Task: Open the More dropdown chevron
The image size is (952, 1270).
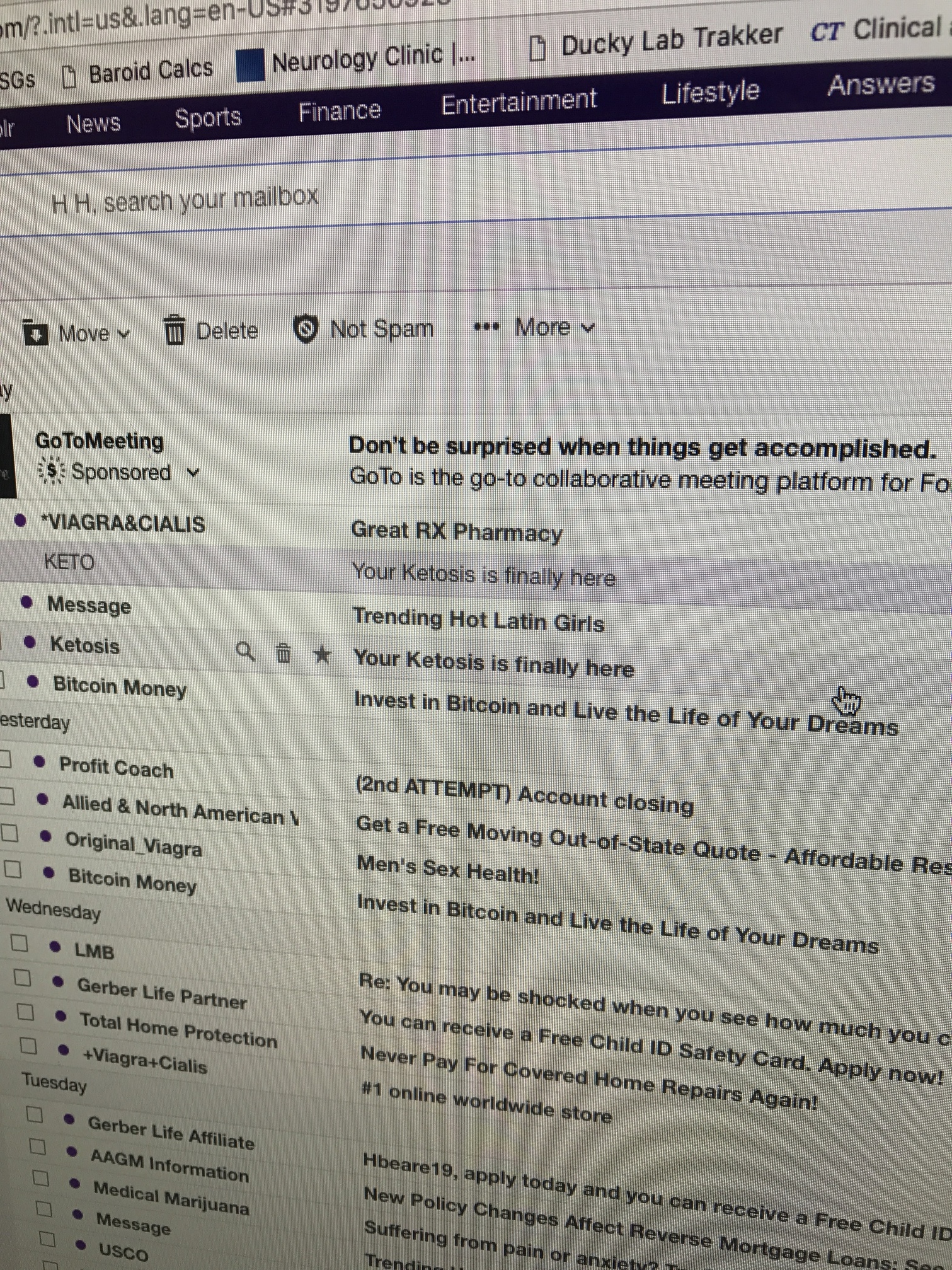Action: (x=587, y=328)
